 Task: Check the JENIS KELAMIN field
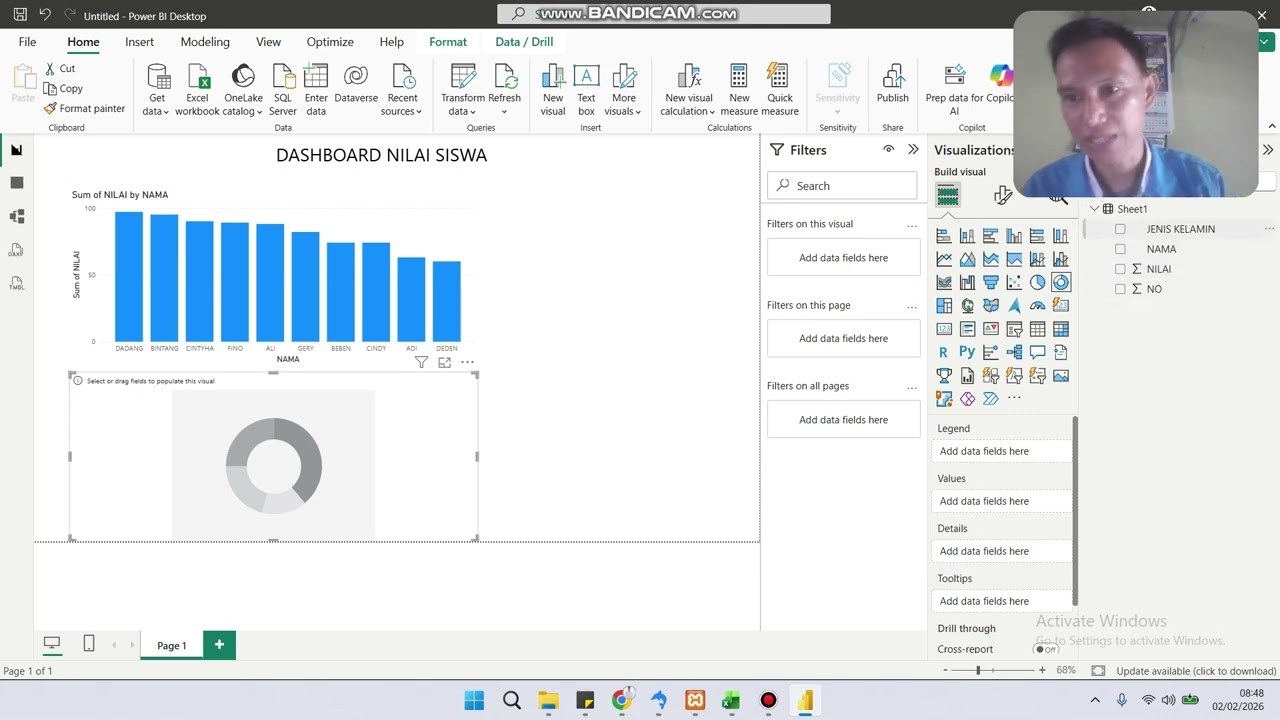(x=1120, y=229)
